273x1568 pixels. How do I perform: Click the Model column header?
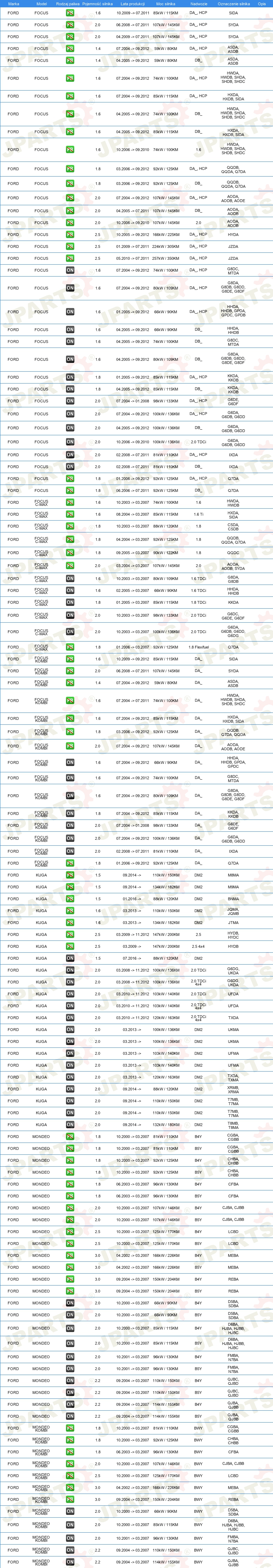pos(41,3)
